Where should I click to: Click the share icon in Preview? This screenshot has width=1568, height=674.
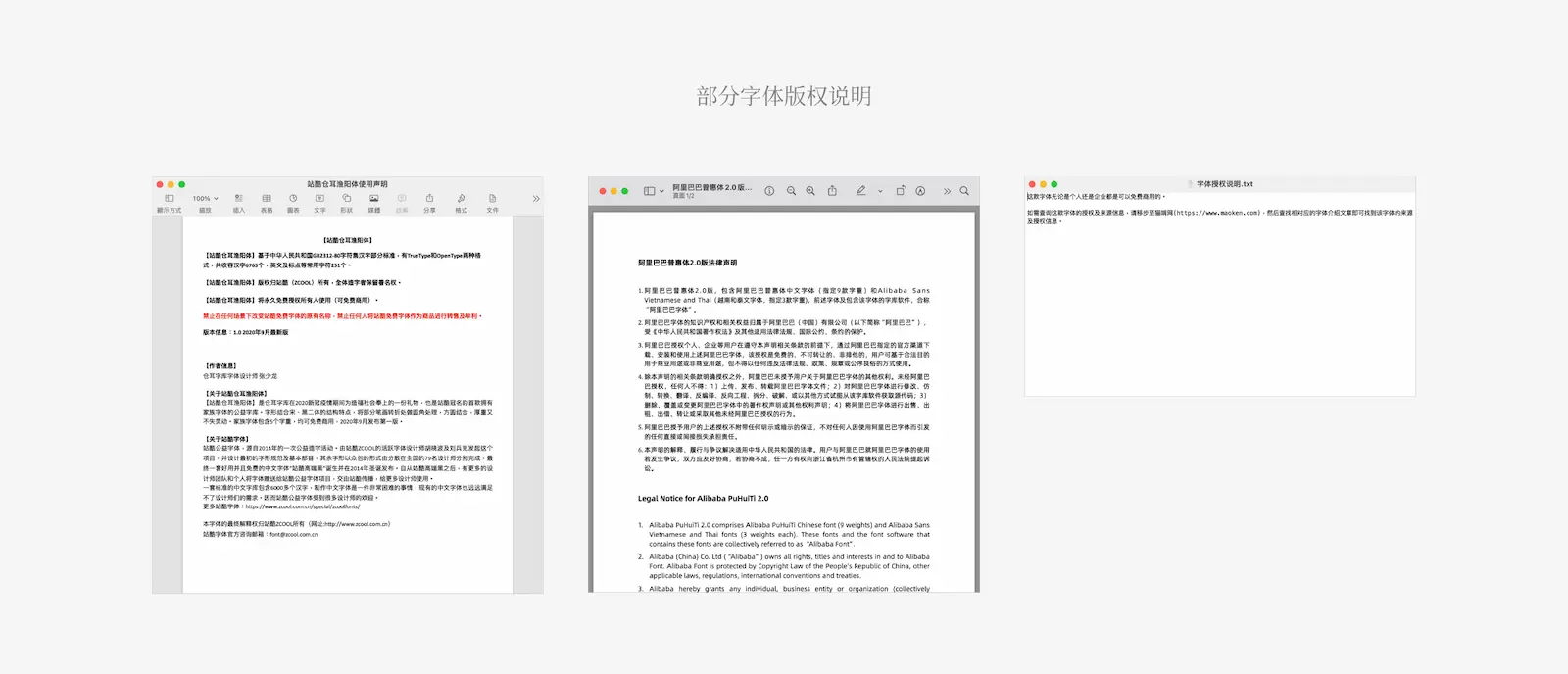click(x=832, y=191)
